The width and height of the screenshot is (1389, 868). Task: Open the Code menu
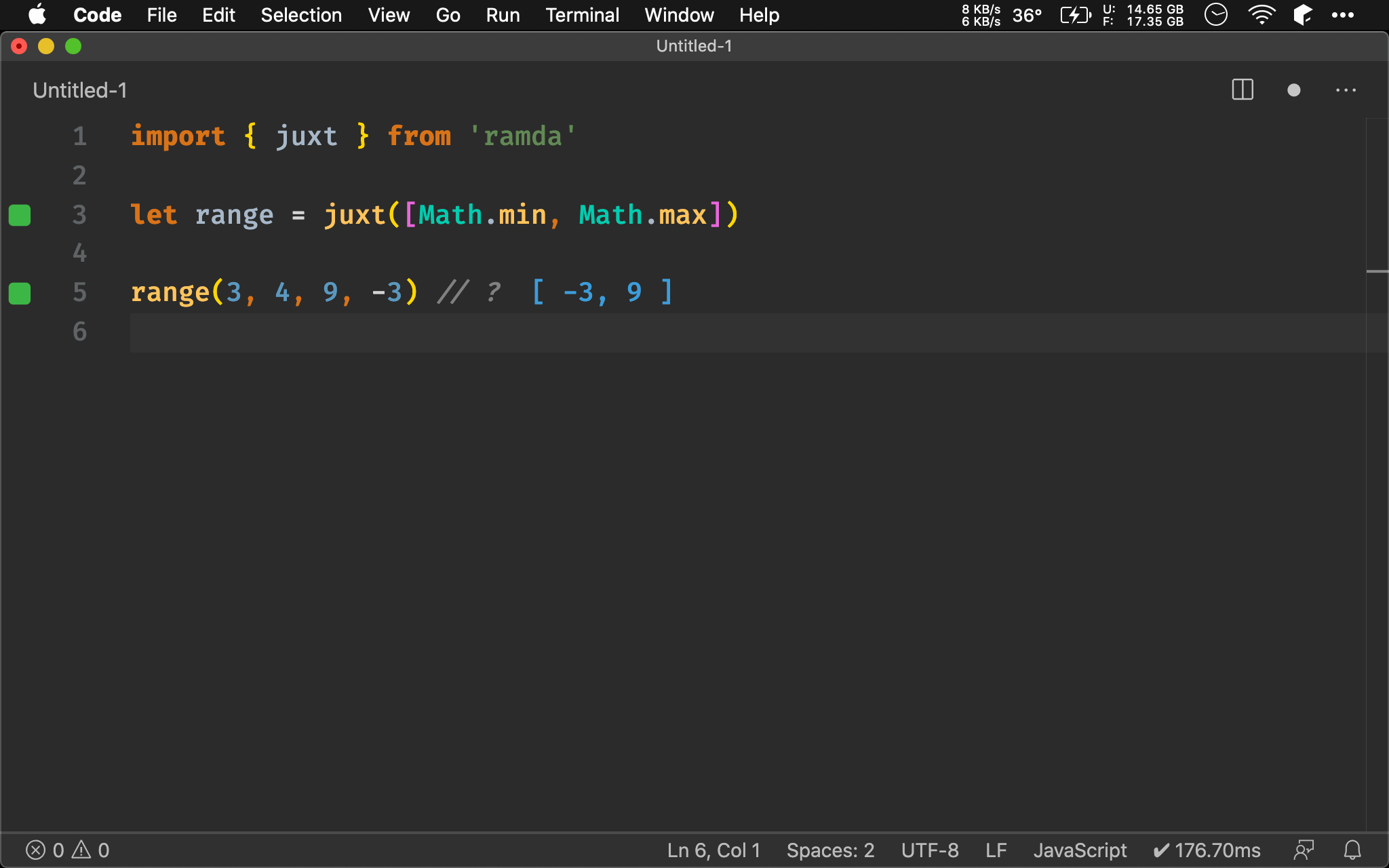coord(98,15)
